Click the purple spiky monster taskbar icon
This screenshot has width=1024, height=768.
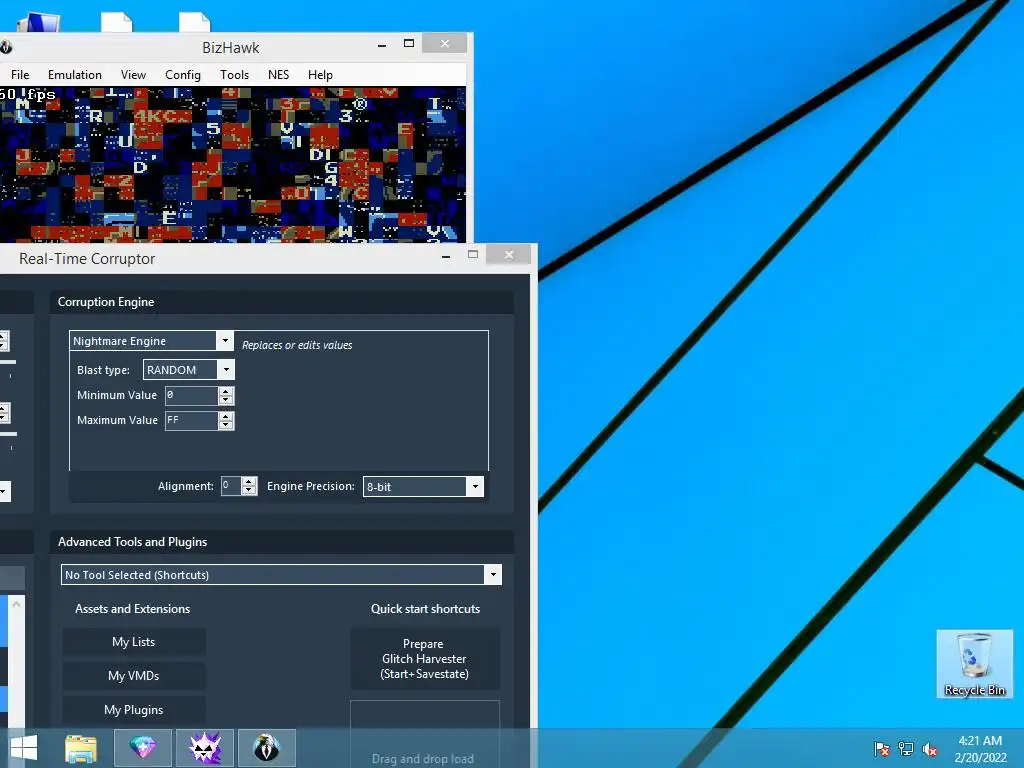tap(205, 748)
